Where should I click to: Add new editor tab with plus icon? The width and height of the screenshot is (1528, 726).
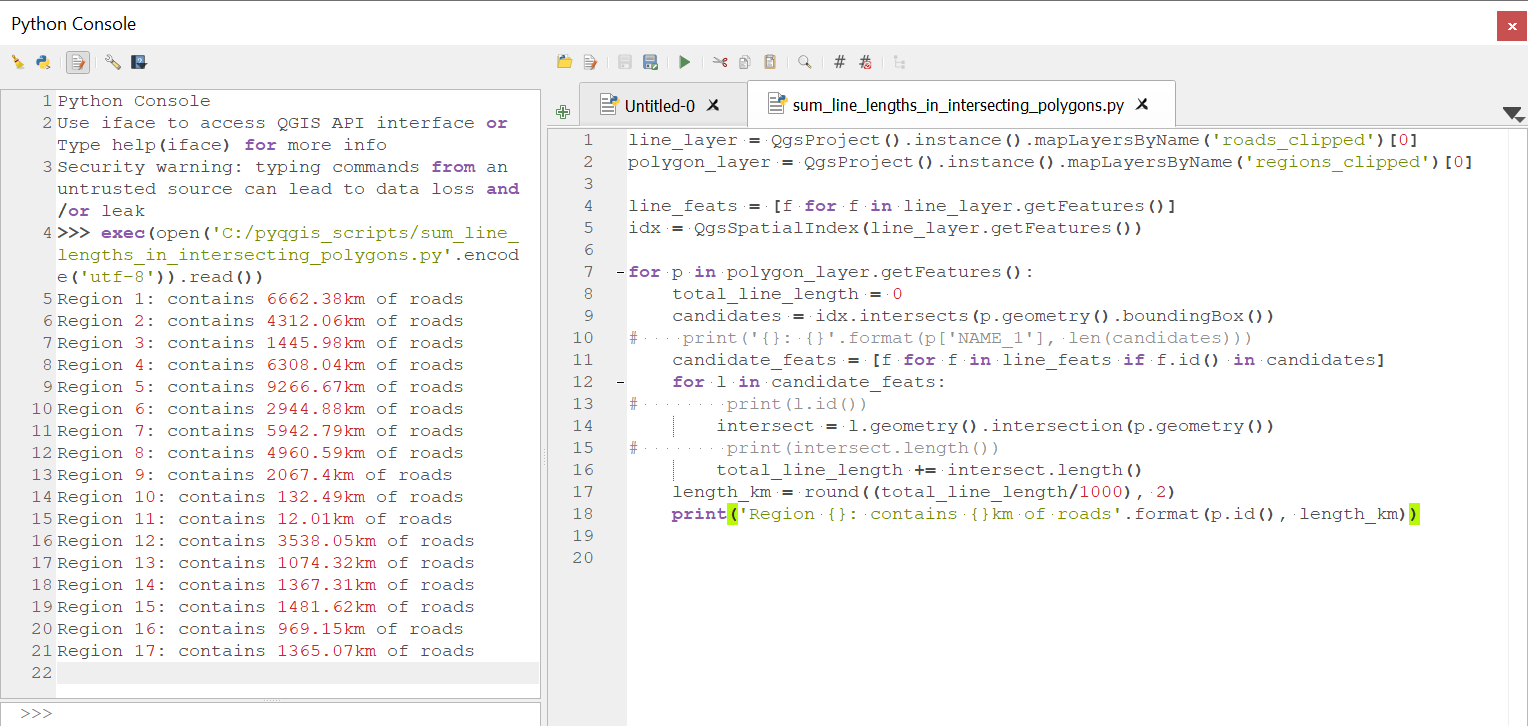pyautogui.click(x=563, y=112)
